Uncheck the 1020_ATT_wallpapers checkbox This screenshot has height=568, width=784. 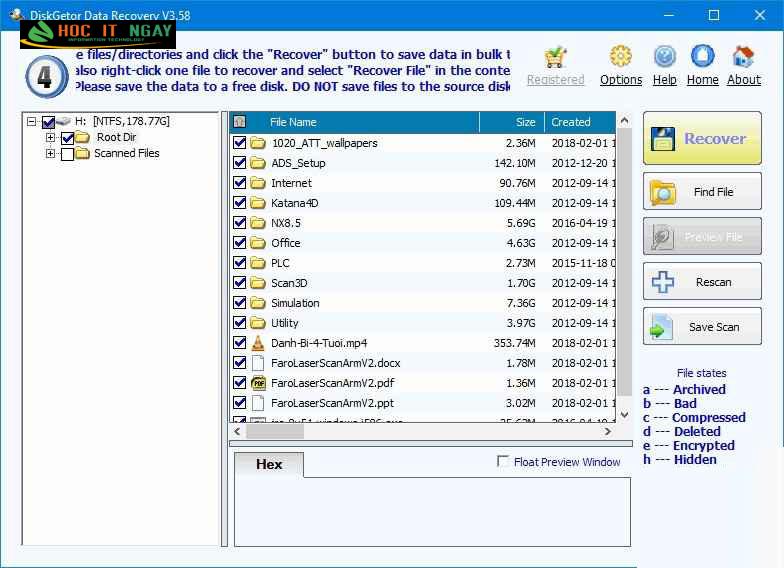click(x=240, y=143)
